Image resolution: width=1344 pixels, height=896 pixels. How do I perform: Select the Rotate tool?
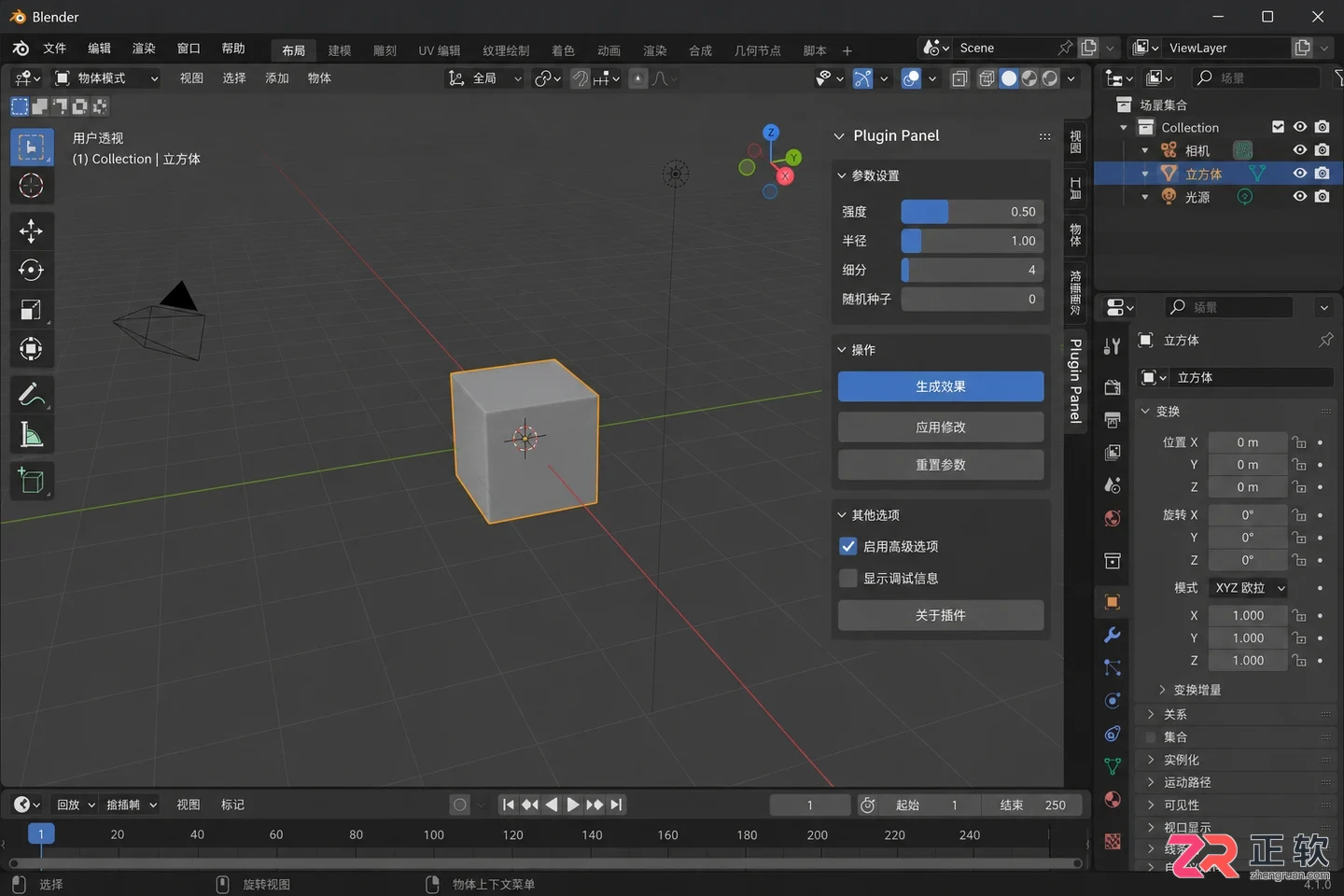coord(31,270)
